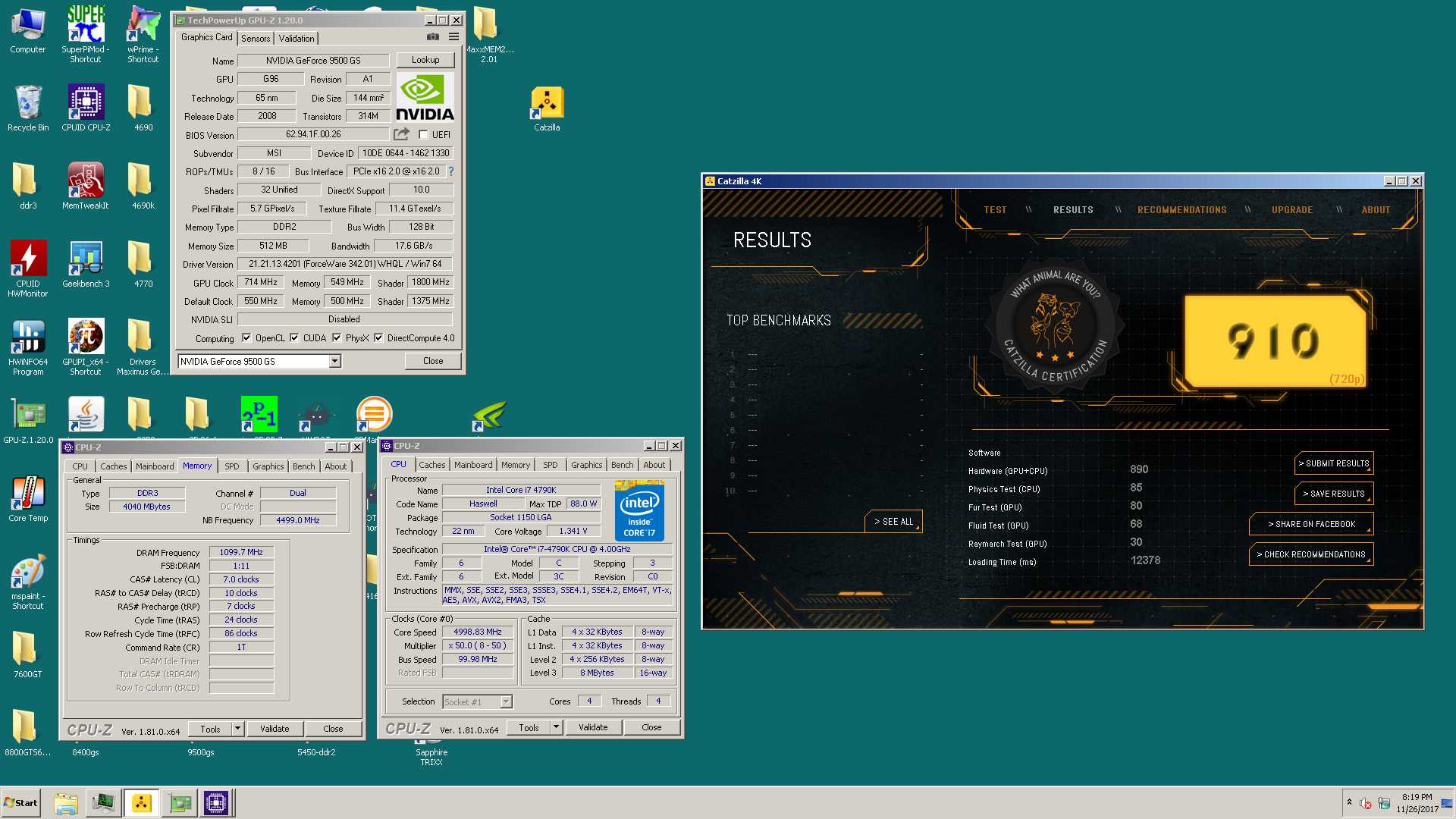The height and width of the screenshot is (819, 1456).
Task: Click the GPU name field NVIDIA GeForce 9500 GS
Action: [313, 61]
